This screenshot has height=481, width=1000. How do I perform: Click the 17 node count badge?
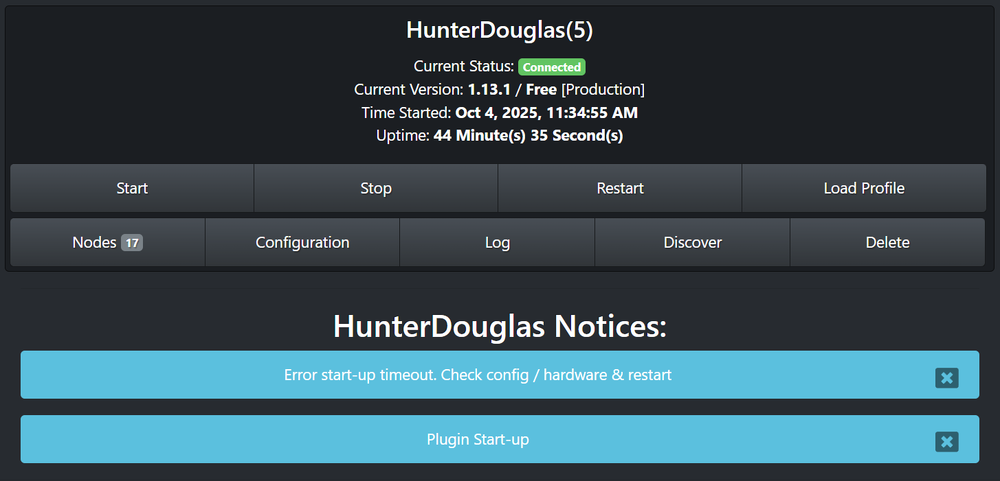click(x=132, y=242)
